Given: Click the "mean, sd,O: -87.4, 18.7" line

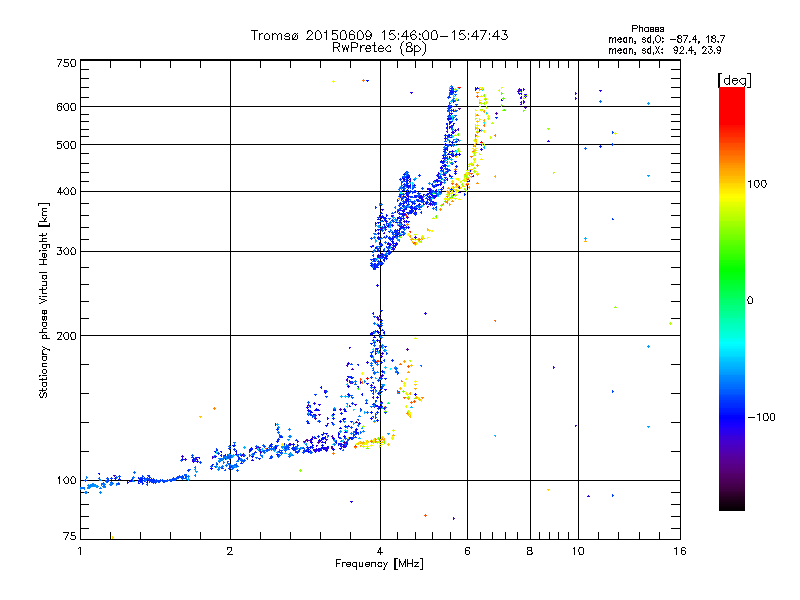Looking at the screenshot, I should pyautogui.click(x=666, y=39).
